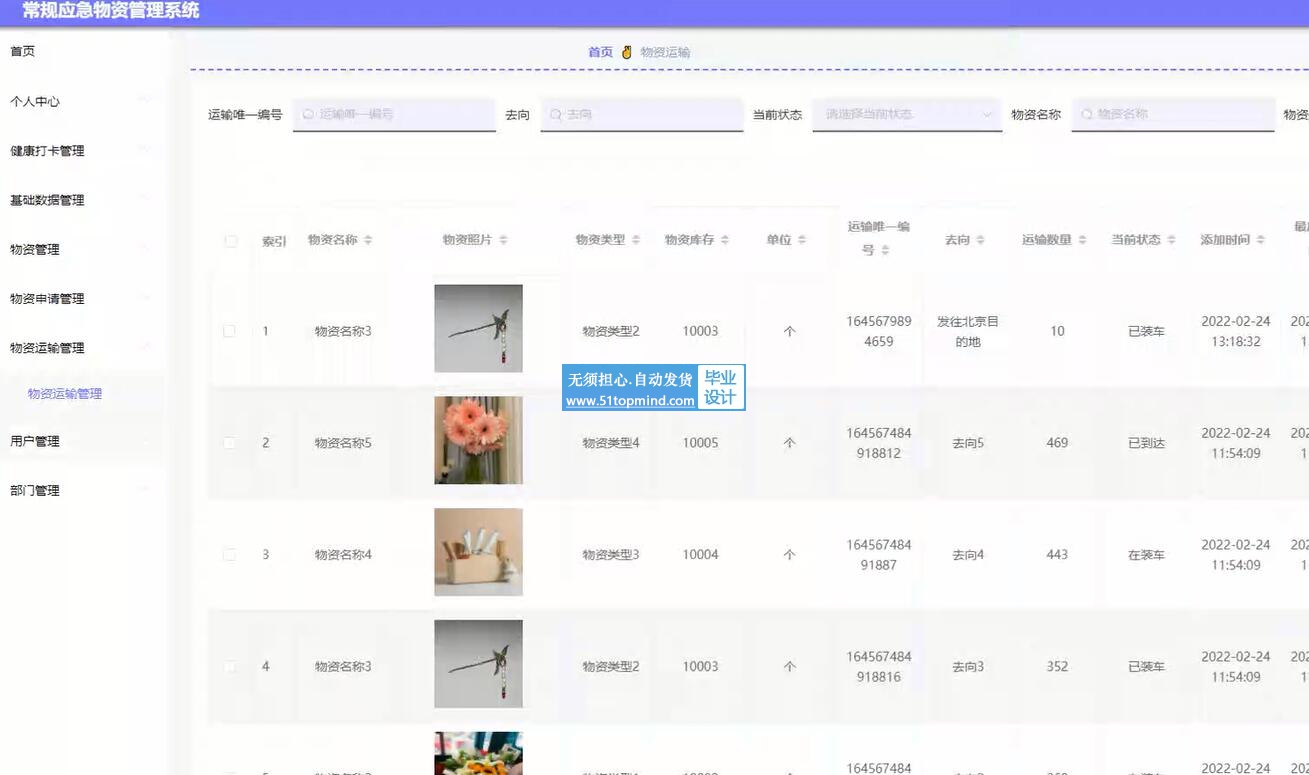Select the 物资运输管理 submenu item
The width and height of the screenshot is (1309, 775).
tap(65, 394)
